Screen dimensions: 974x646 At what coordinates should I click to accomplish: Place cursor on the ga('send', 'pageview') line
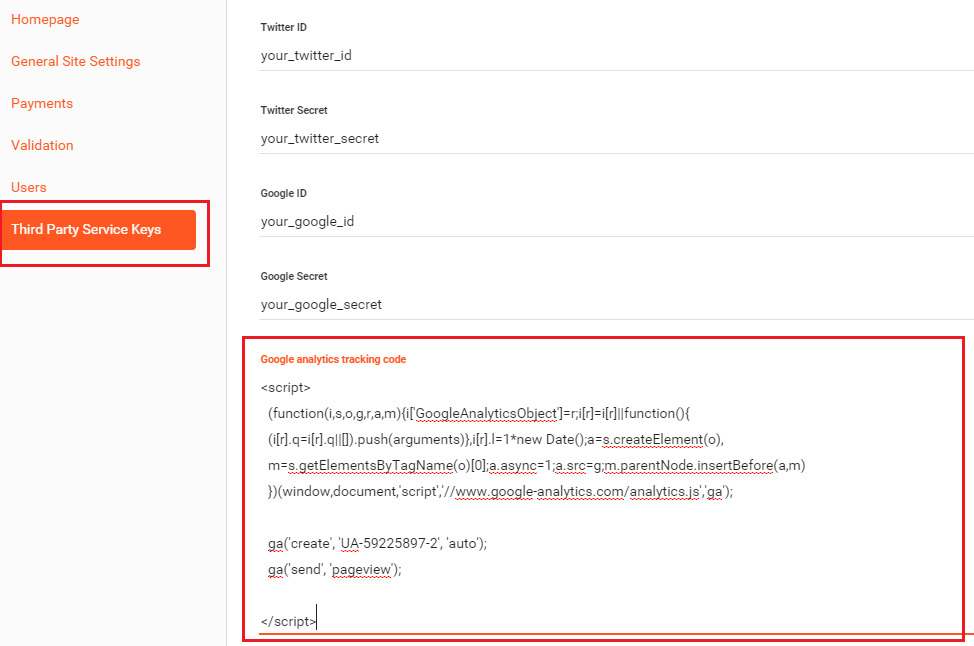coord(334,569)
